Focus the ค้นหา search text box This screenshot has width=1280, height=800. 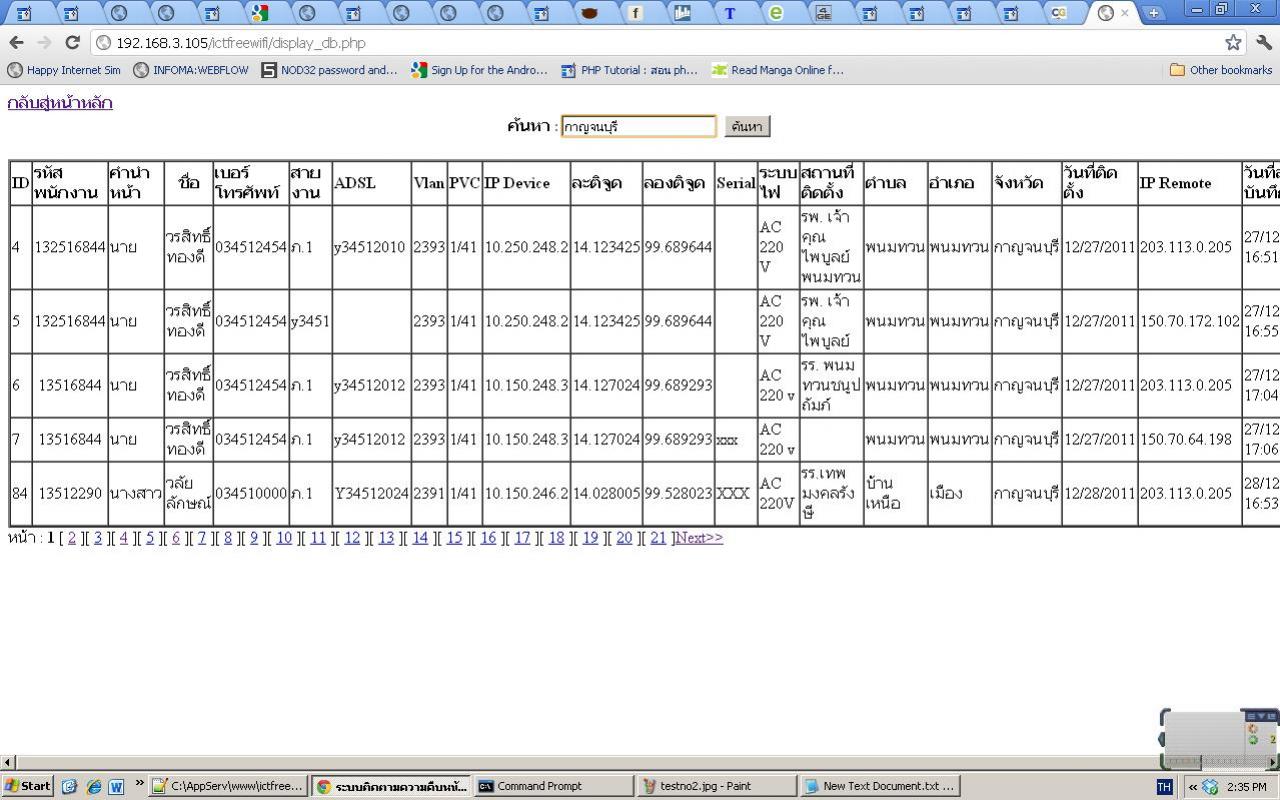639,126
